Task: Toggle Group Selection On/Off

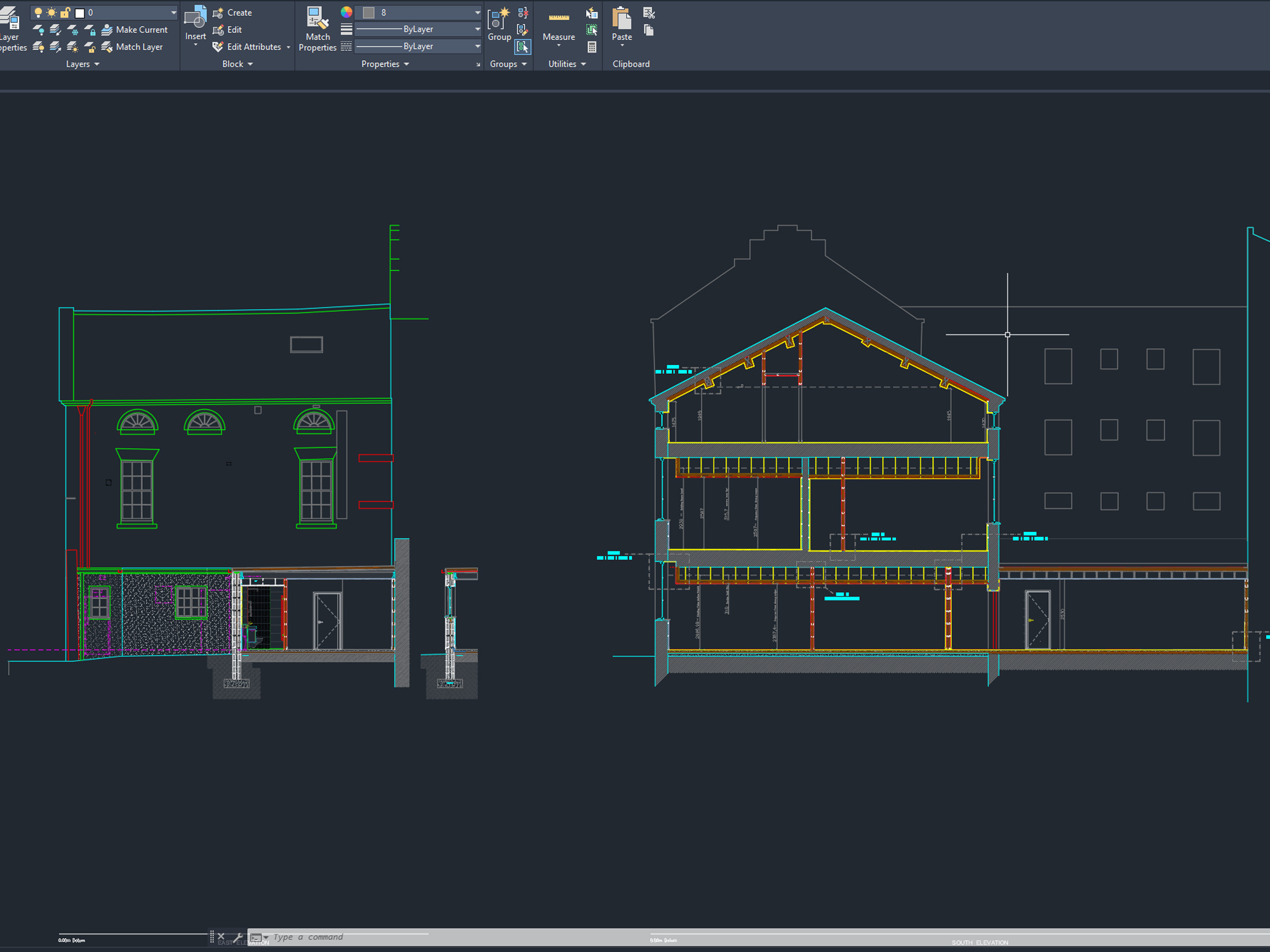Action: (x=523, y=46)
